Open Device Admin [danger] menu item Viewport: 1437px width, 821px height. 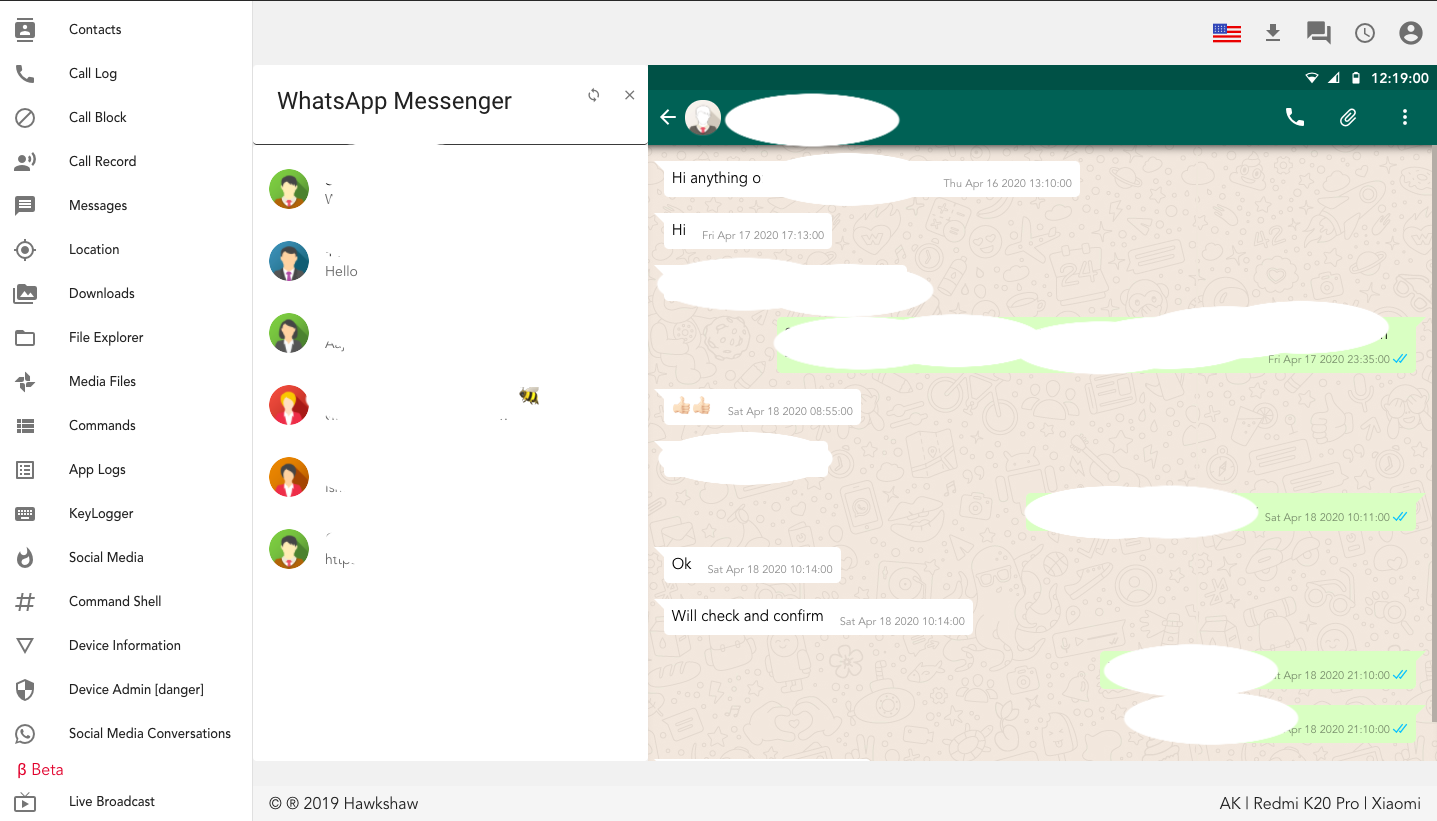tap(136, 690)
